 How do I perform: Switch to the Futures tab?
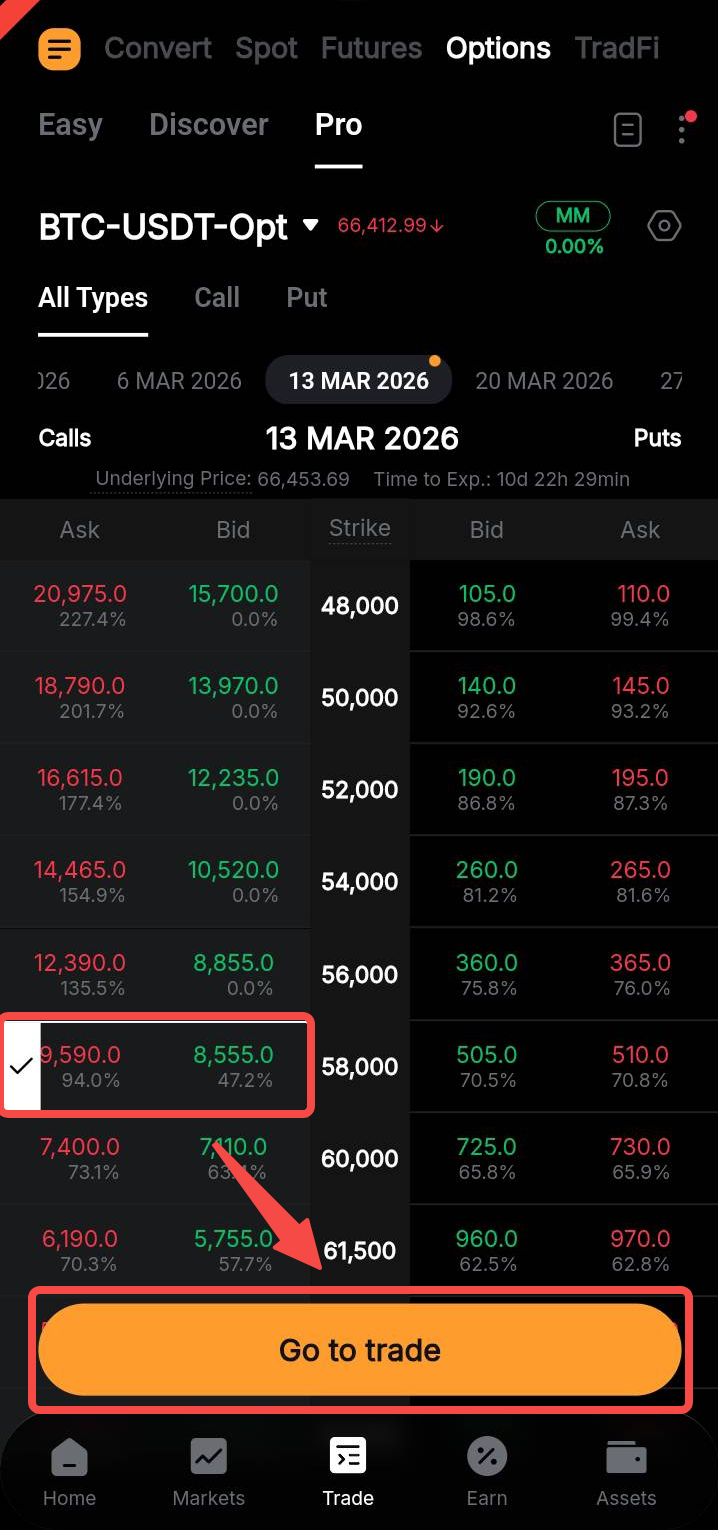pyautogui.click(x=371, y=48)
